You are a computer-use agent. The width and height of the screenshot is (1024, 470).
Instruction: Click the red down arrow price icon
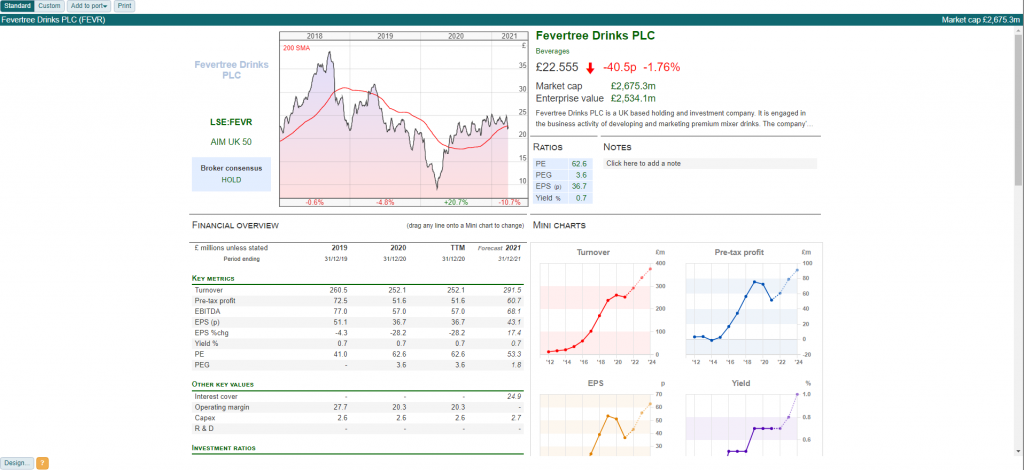pos(590,67)
